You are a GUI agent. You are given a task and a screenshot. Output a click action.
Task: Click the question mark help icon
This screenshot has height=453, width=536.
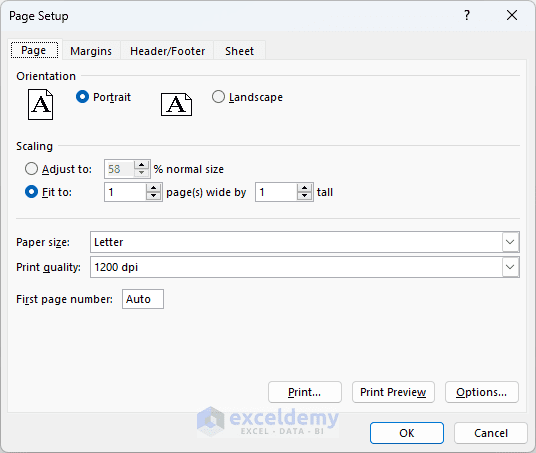(x=467, y=15)
